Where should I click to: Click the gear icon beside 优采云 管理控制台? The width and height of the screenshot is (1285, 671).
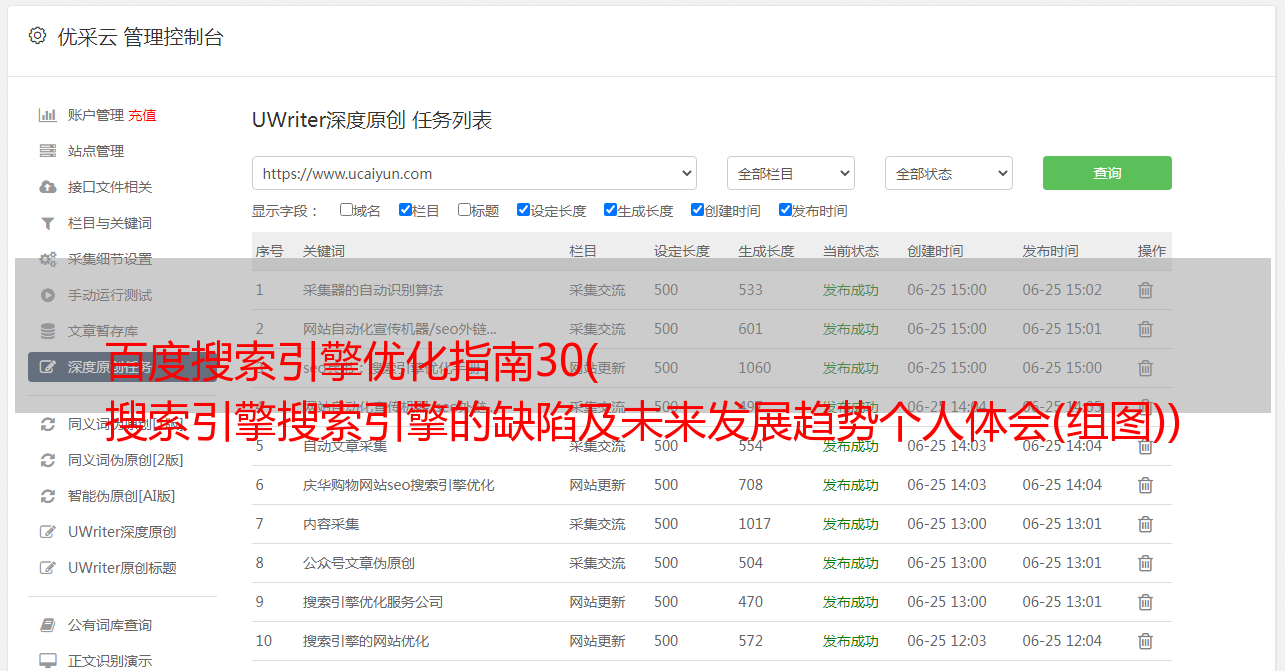37,36
